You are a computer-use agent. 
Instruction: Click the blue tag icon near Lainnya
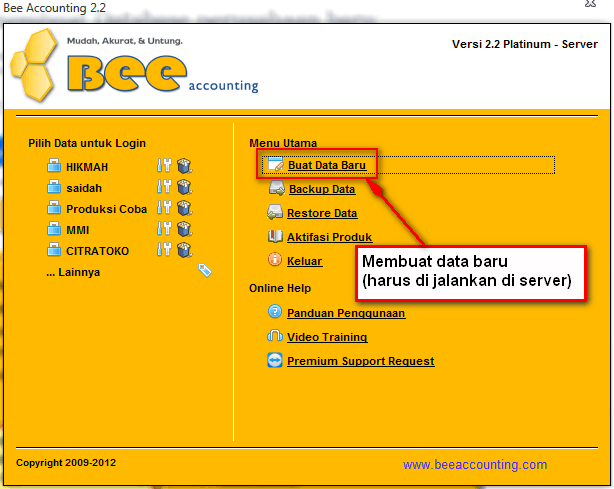point(205,270)
